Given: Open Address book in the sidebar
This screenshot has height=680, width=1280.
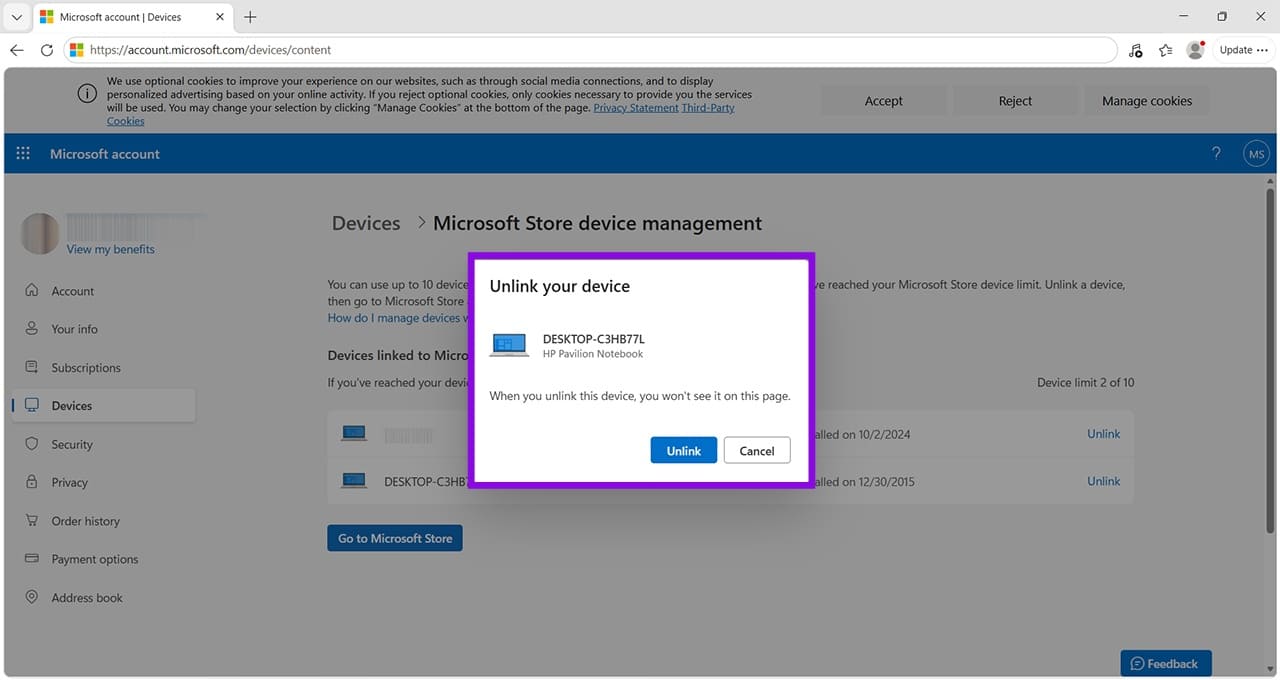Looking at the screenshot, I should coord(87,598).
